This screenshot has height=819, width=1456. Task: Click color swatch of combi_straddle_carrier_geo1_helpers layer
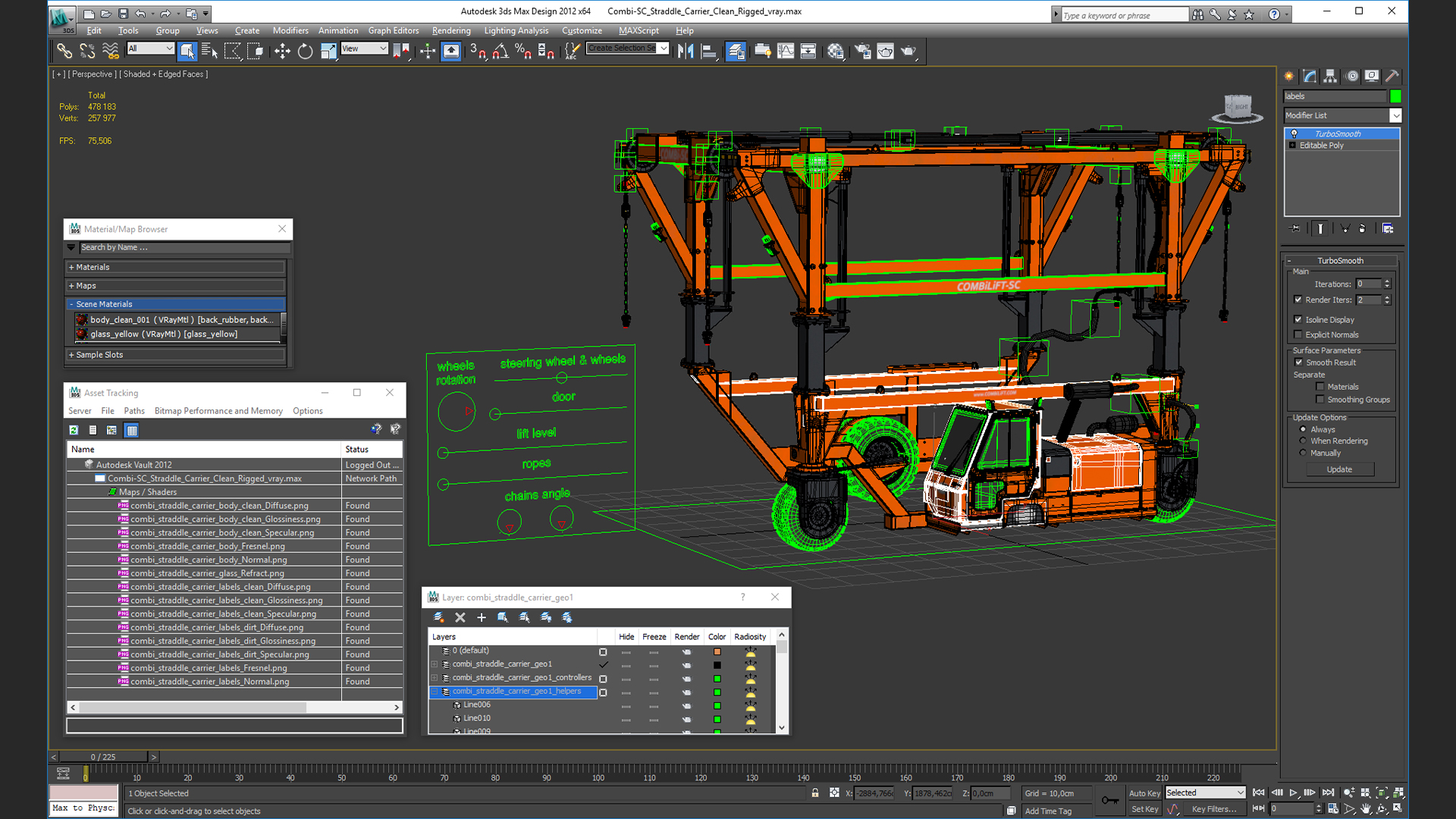click(717, 692)
